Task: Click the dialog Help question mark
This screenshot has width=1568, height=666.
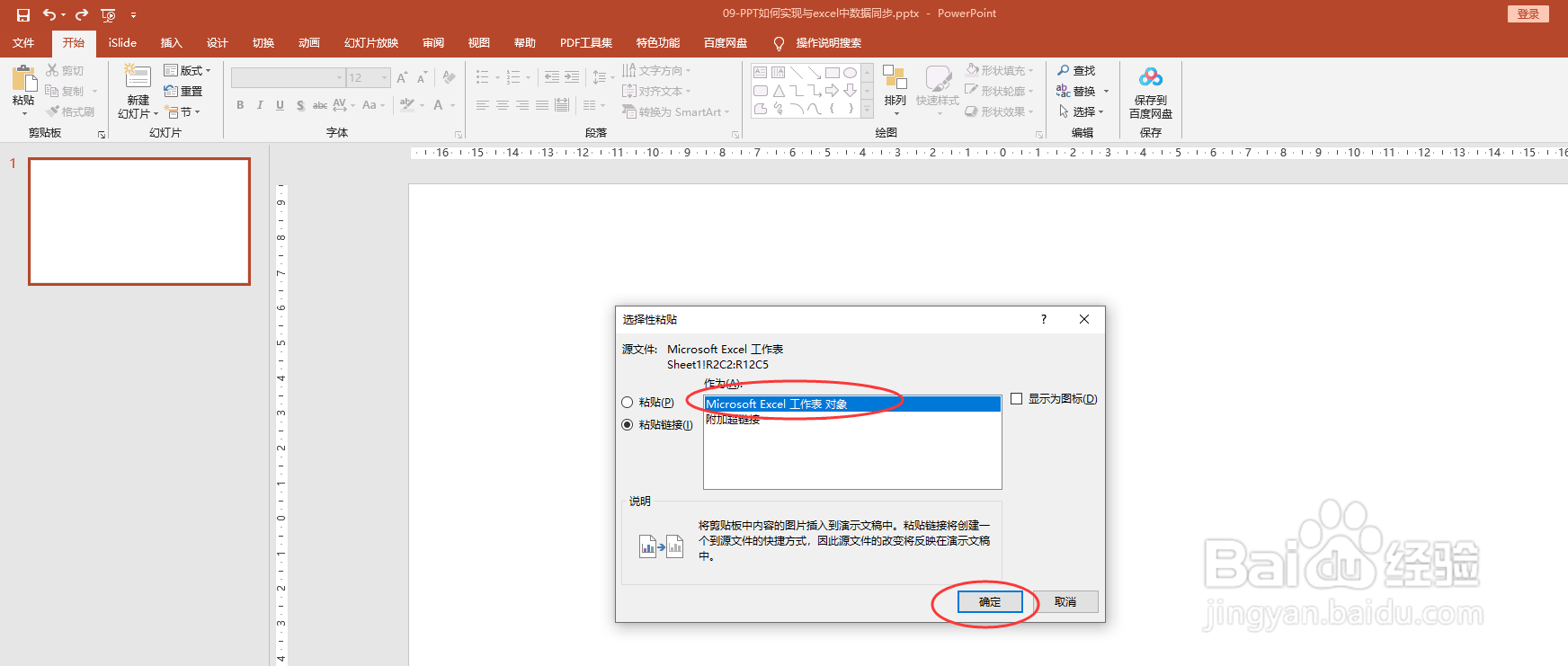Action: click(x=1044, y=319)
